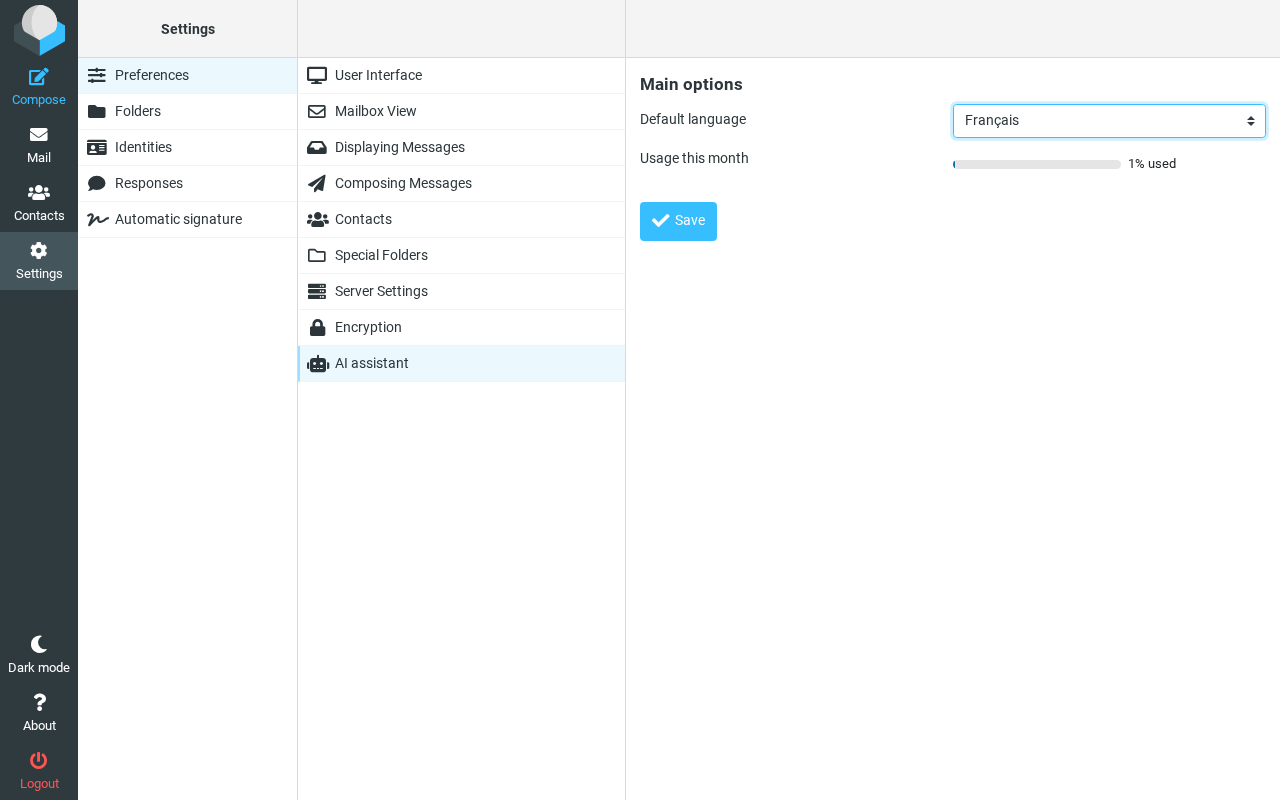The image size is (1280, 800).
Task: Save the AI assistant settings
Action: click(678, 221)
